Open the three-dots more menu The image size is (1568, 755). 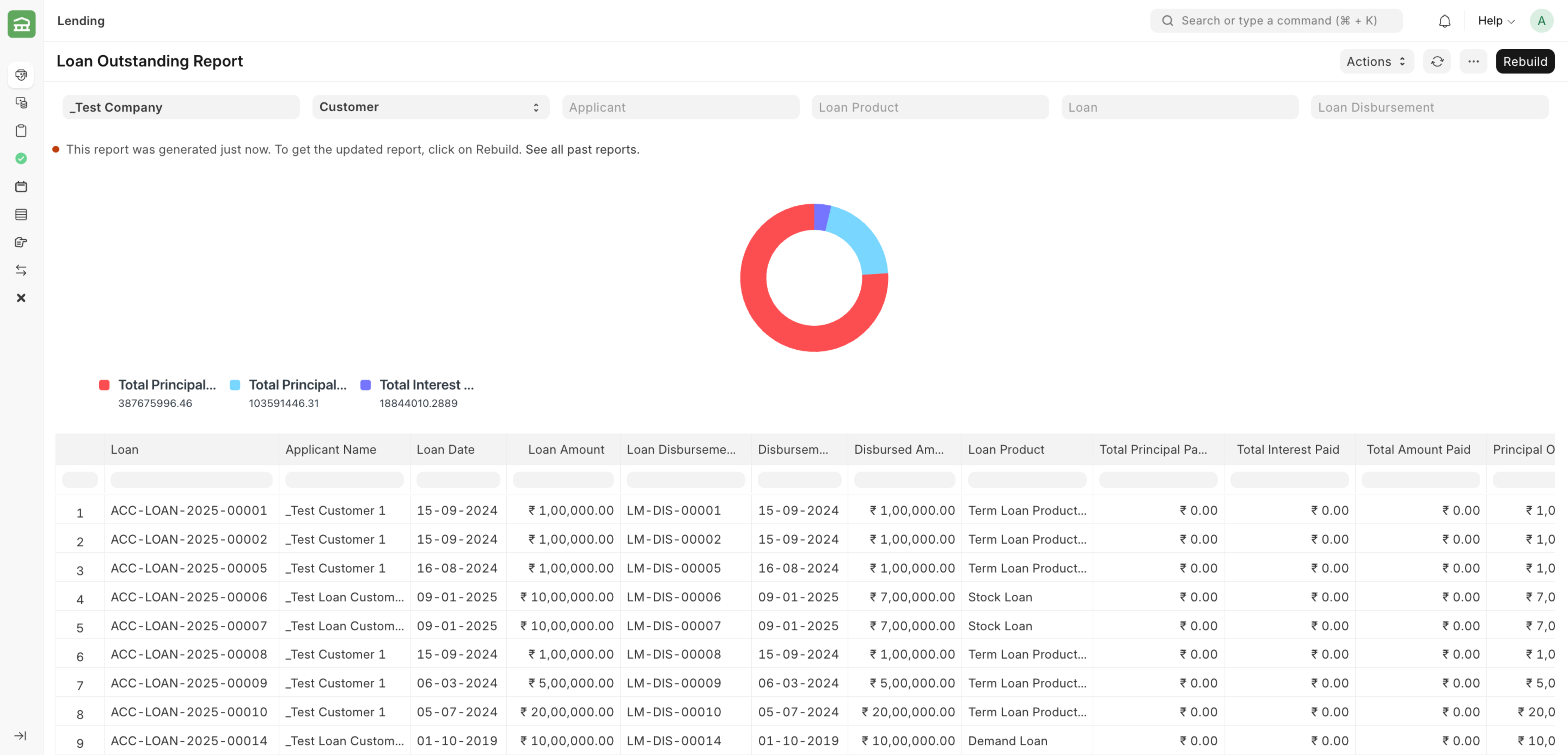(x=1473, y=62)
